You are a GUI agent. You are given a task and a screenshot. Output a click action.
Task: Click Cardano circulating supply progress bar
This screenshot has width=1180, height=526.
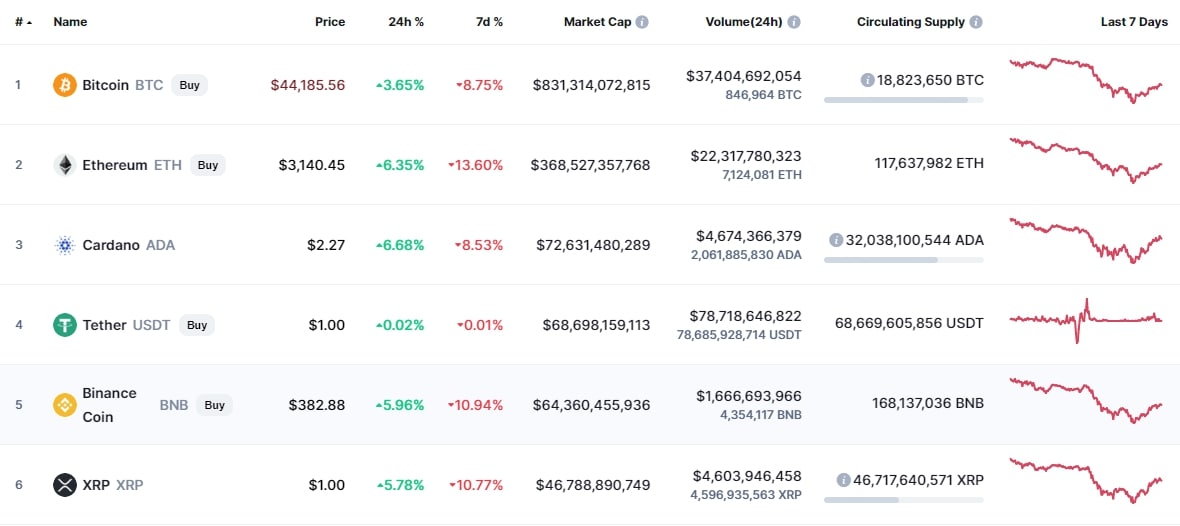tap(904, 260)
